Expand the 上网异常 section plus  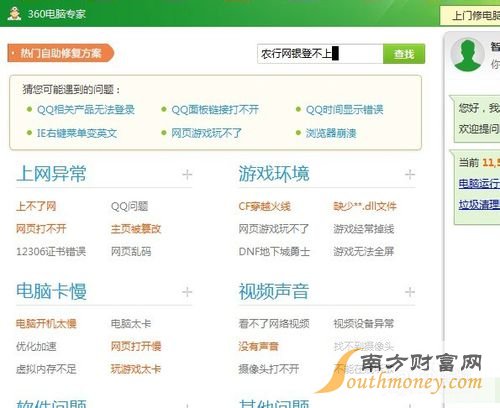[187, 174]
